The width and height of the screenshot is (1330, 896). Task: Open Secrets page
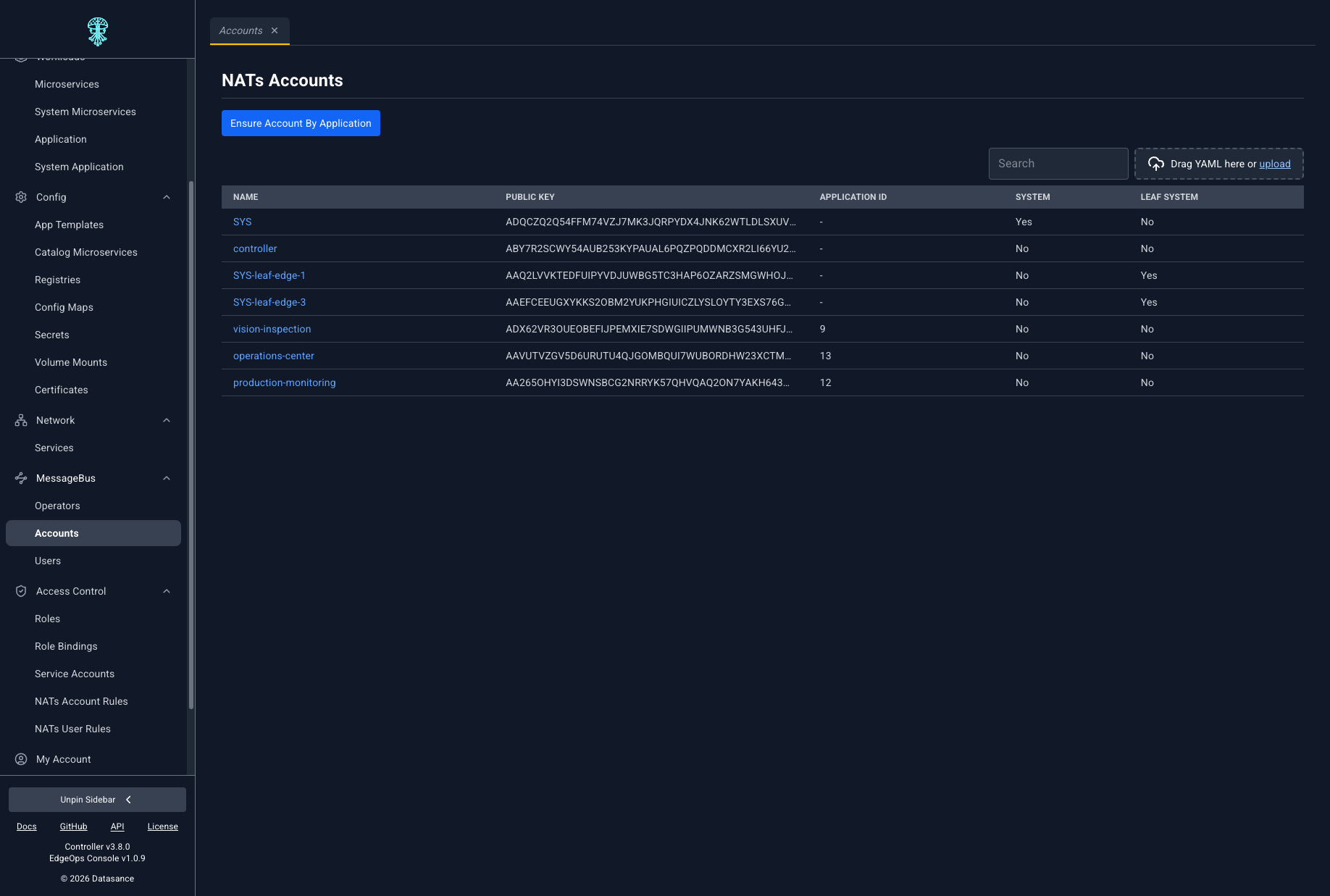pyautogui.click(x=52, y=335)
